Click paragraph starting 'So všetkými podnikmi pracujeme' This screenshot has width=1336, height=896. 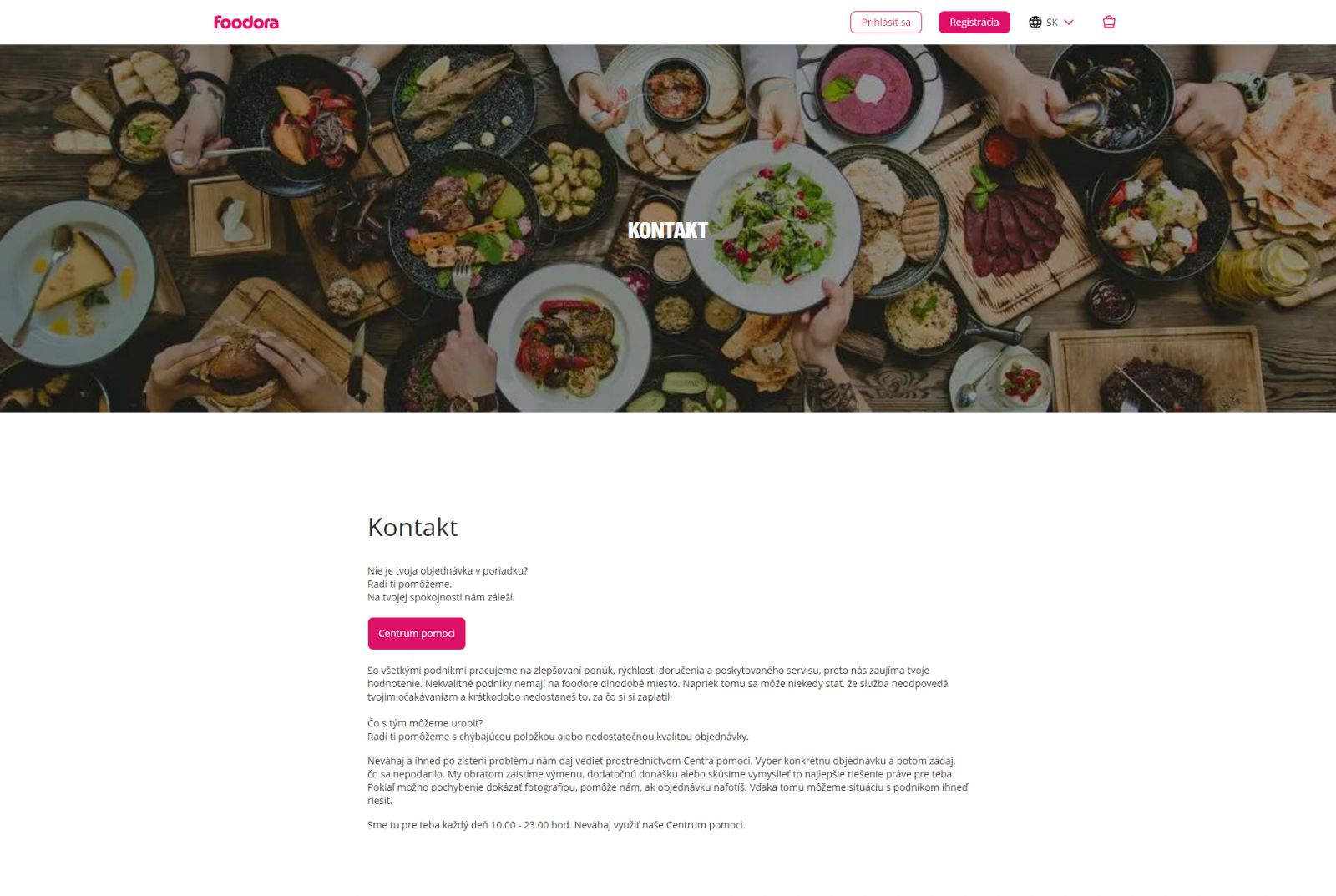[x=658, y=684]
